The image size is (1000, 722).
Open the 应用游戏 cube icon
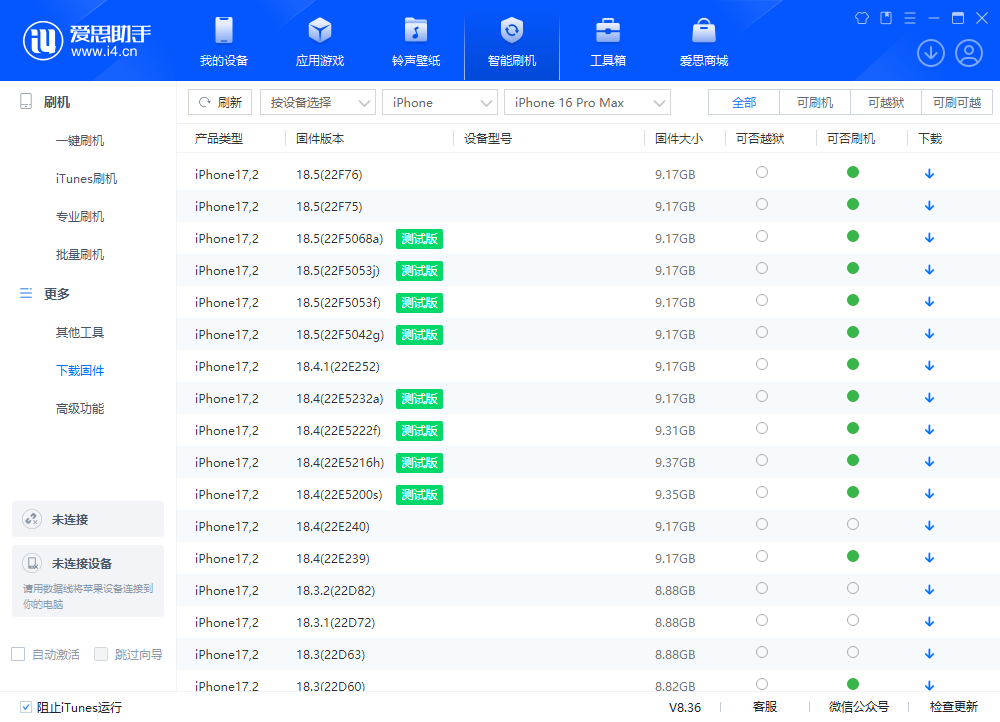click(x=320, y=30)
